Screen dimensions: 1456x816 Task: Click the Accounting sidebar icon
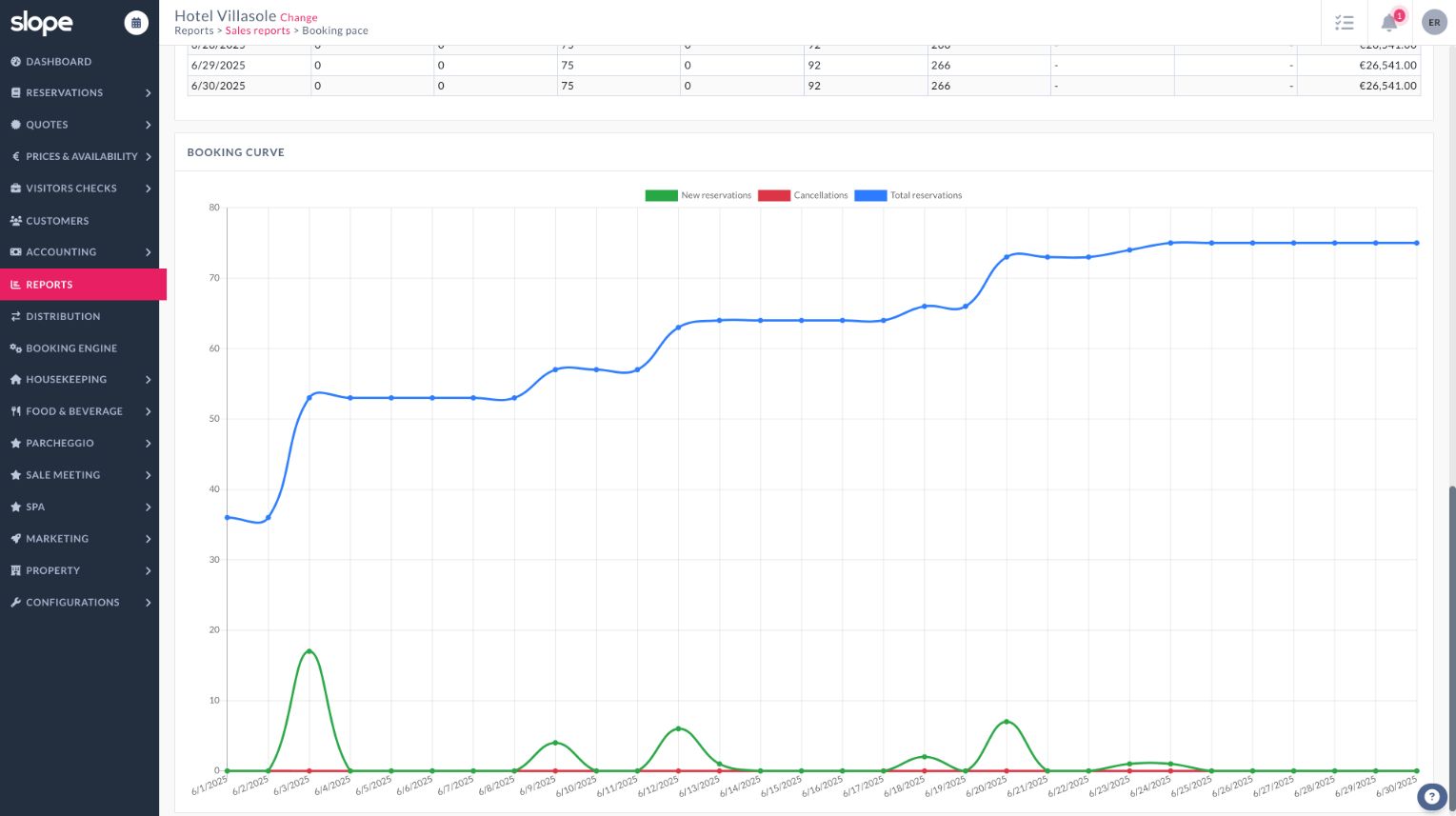(15, 252)
